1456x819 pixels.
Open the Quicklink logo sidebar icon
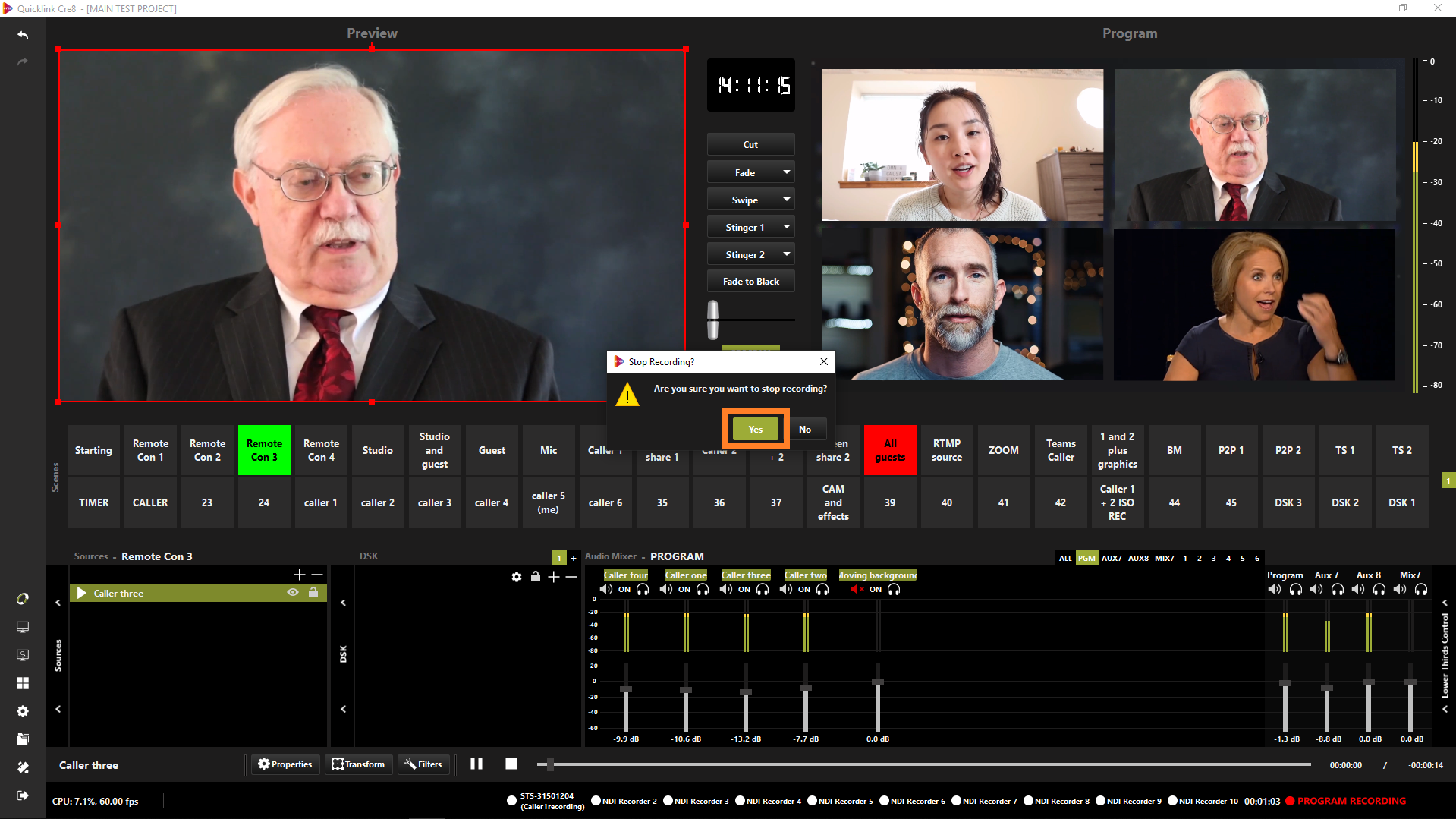23,599
